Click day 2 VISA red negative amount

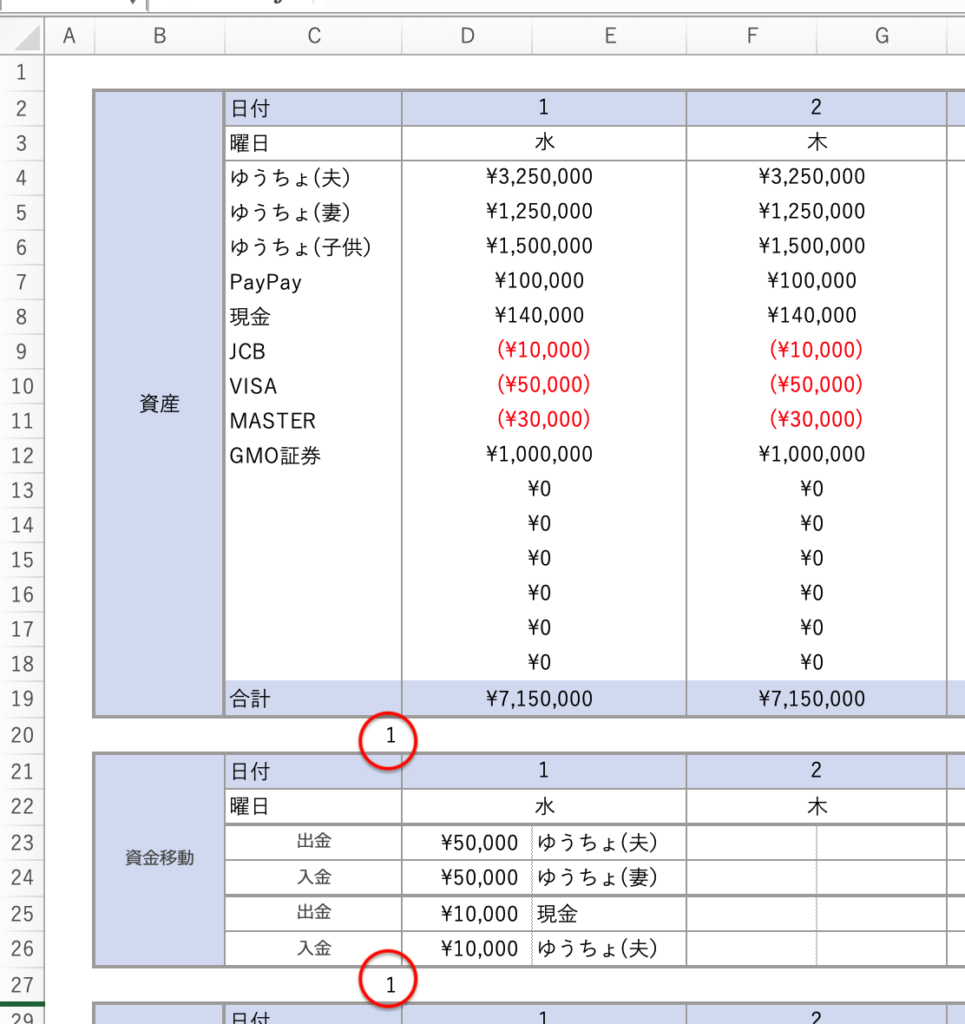click(815, 386)
